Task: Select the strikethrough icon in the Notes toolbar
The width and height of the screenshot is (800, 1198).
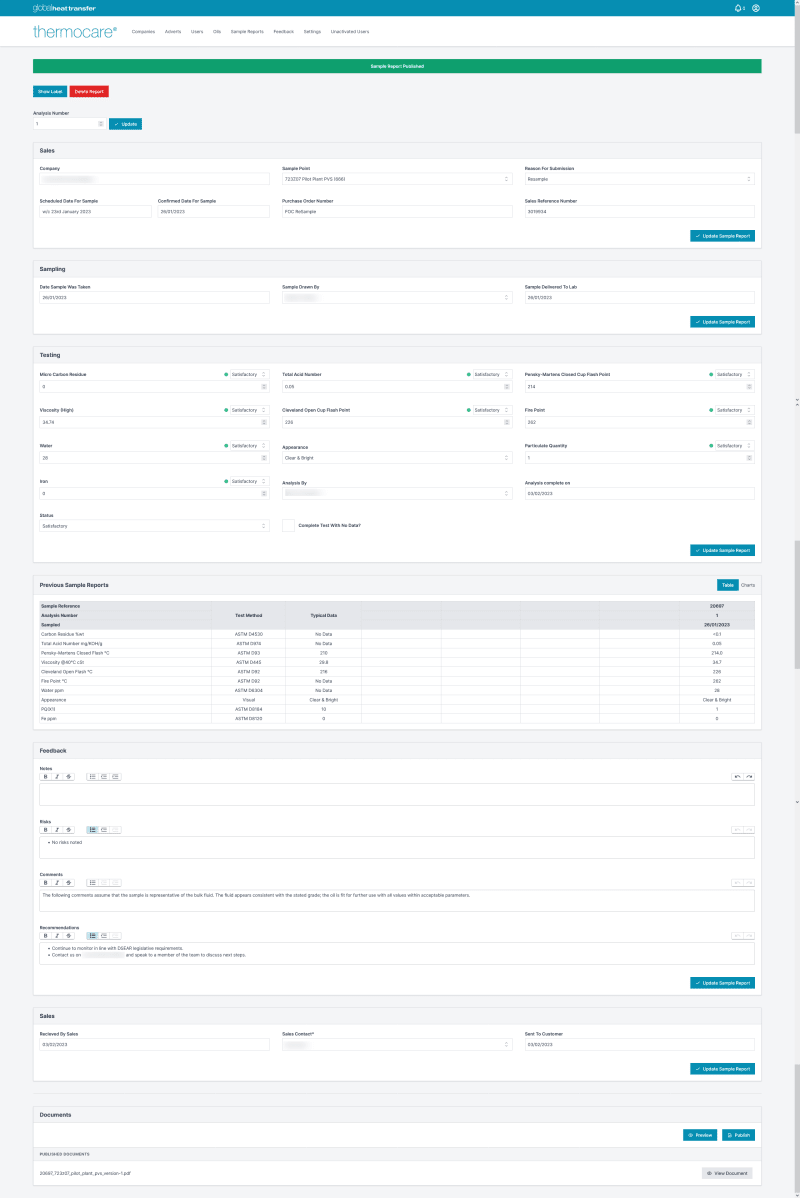Action: [x=69, y=777]
